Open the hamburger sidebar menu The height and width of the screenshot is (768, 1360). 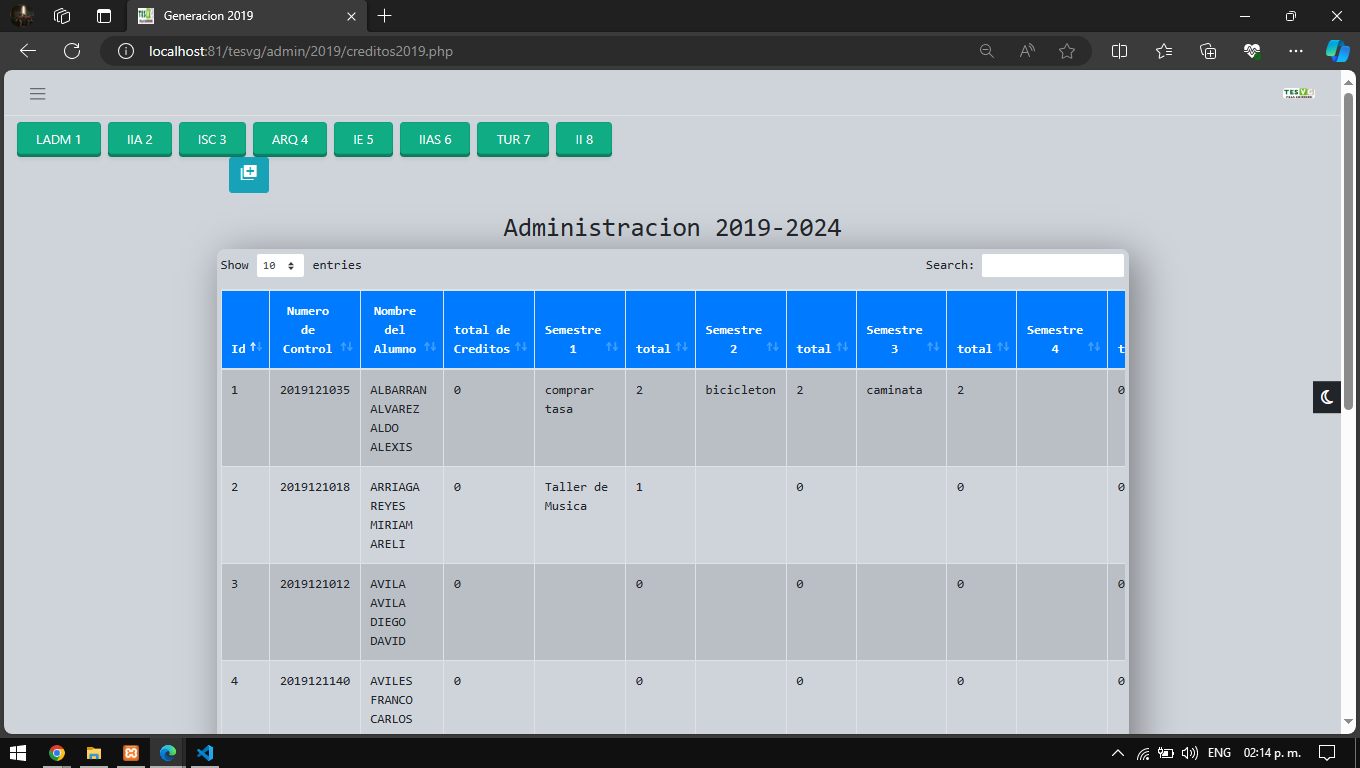click(x=38, y=94)
